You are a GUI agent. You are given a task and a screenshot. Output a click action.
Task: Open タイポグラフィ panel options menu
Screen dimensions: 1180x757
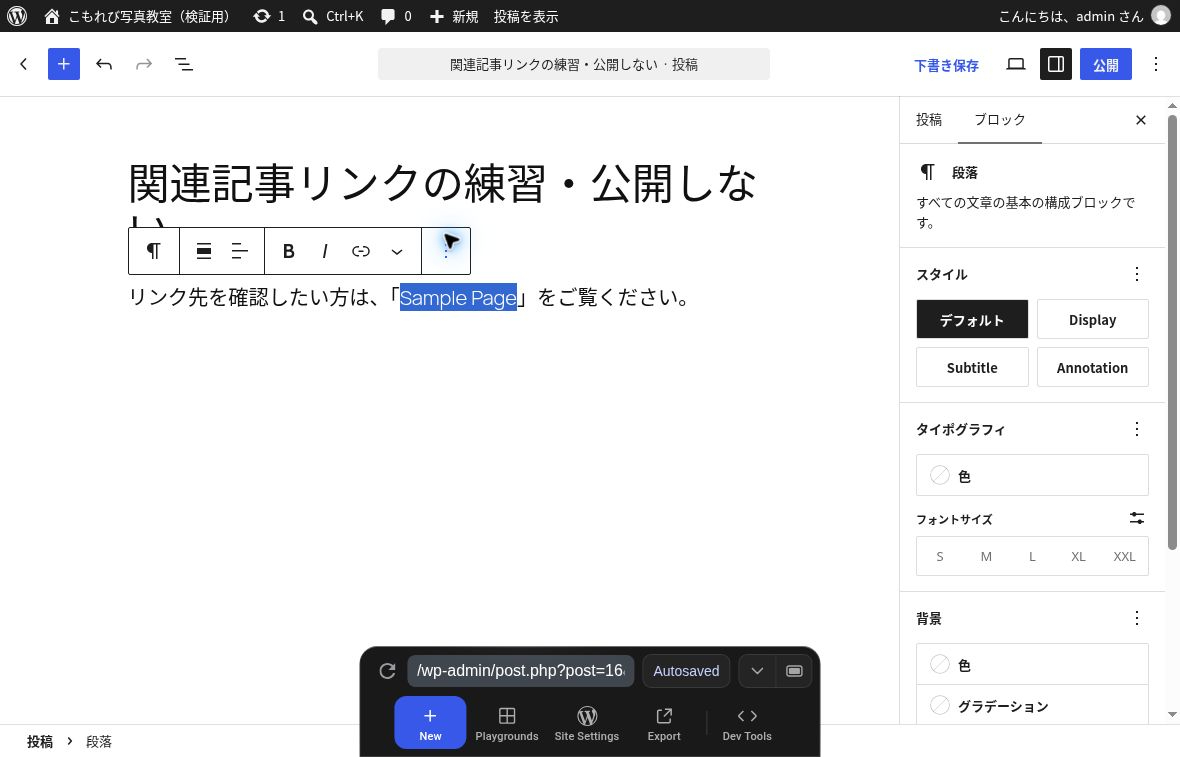(1137, 429)
